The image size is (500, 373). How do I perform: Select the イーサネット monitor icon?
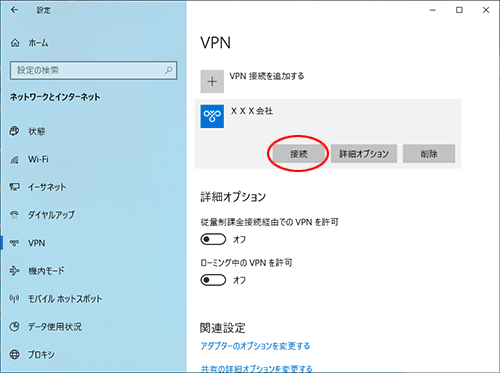14,187
